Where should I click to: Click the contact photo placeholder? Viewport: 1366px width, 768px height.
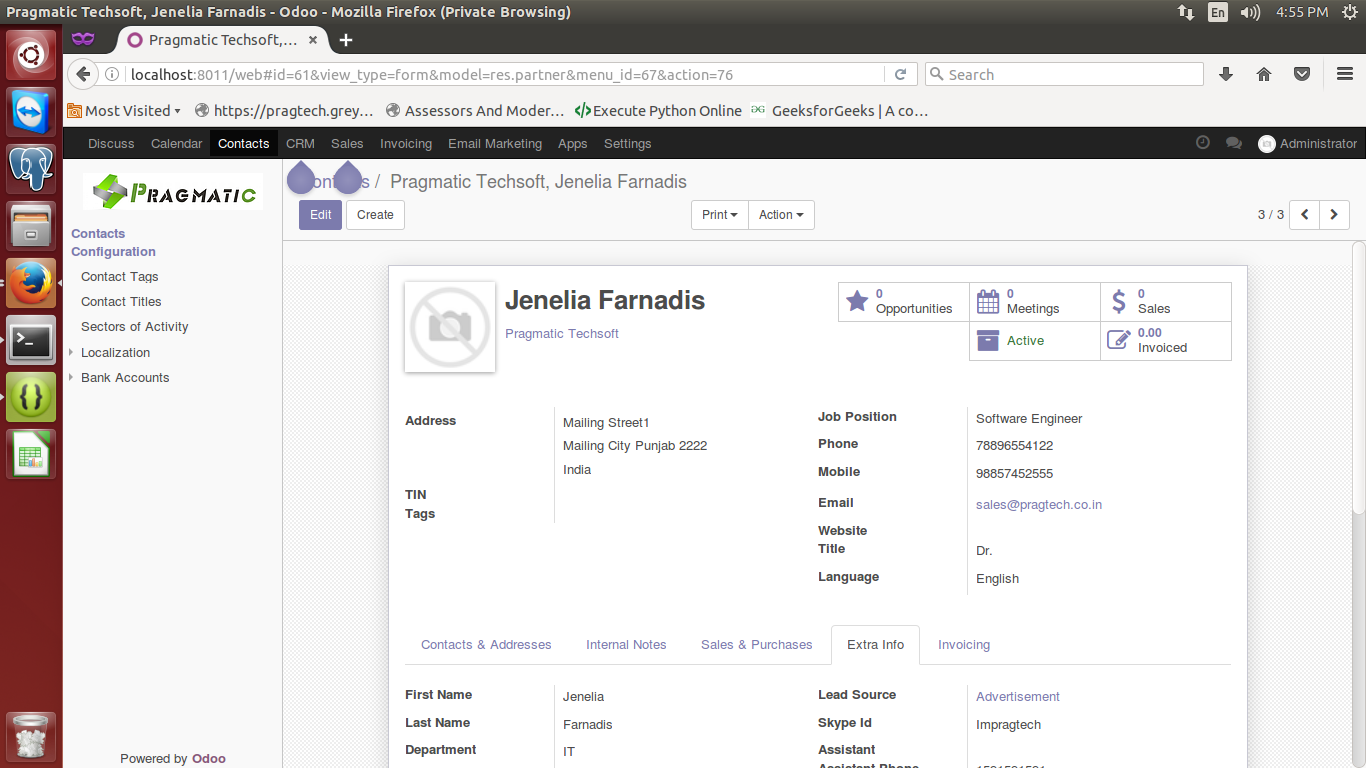(450, 327)
